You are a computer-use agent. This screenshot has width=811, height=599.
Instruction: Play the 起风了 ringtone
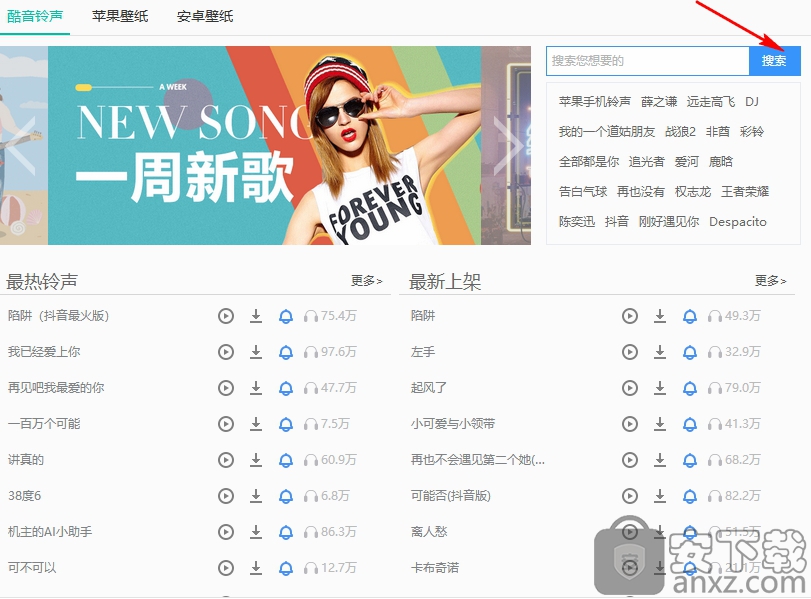(629, 388)
